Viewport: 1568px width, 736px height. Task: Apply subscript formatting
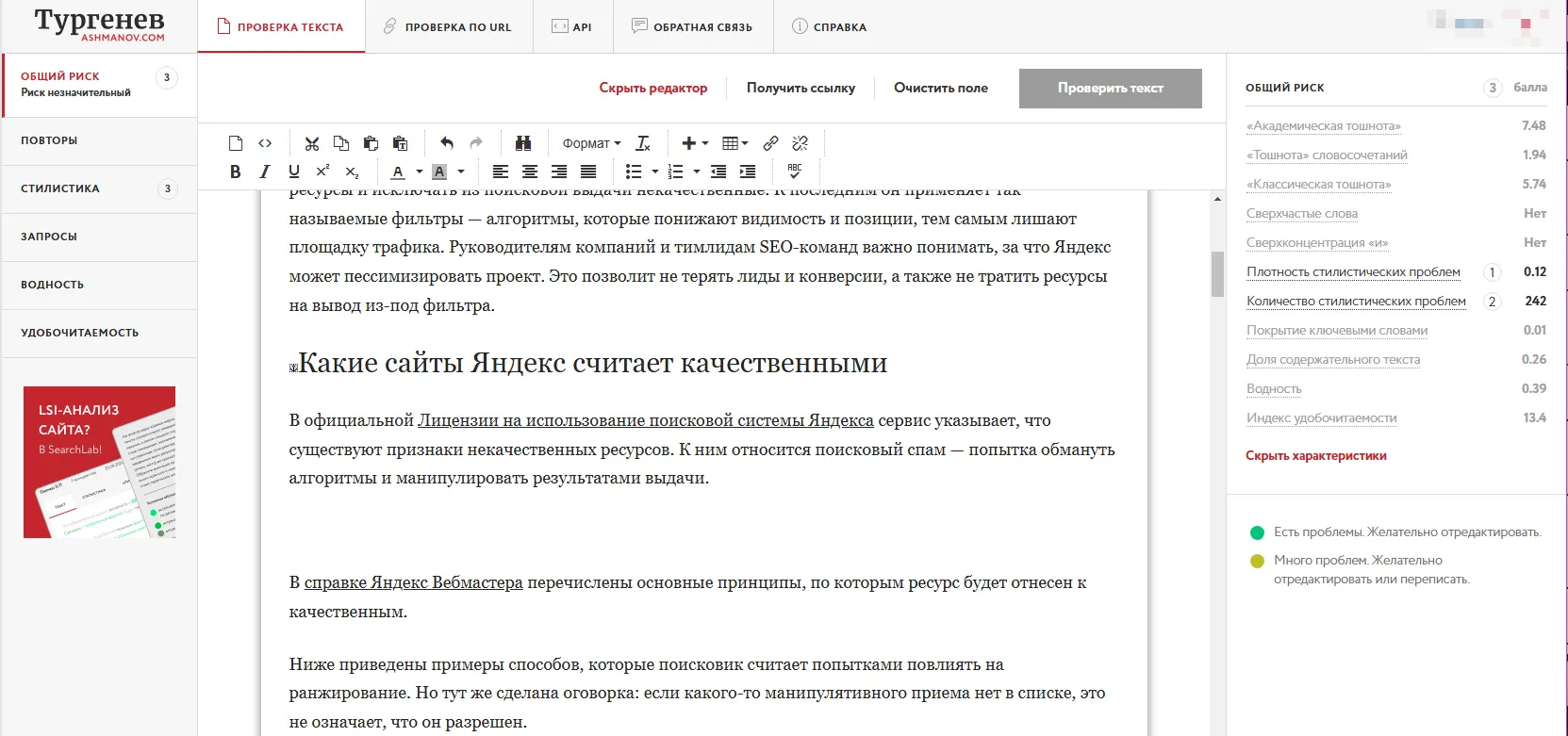click(353, 172)
